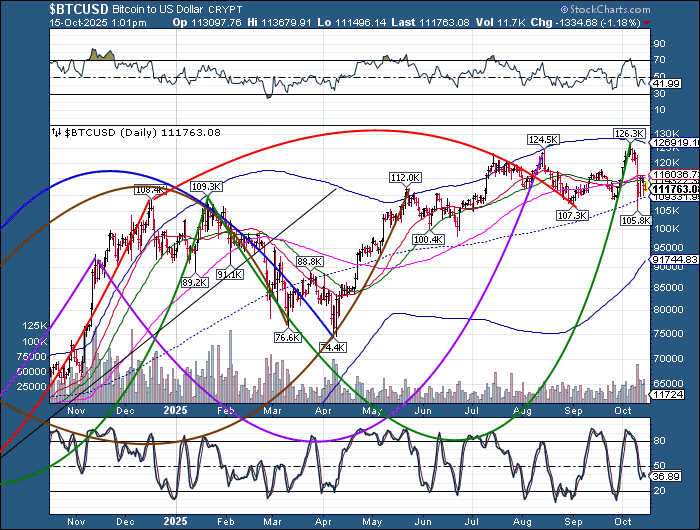
Task: Click the 109.3K price callout
Action: (x=205, y=186)
